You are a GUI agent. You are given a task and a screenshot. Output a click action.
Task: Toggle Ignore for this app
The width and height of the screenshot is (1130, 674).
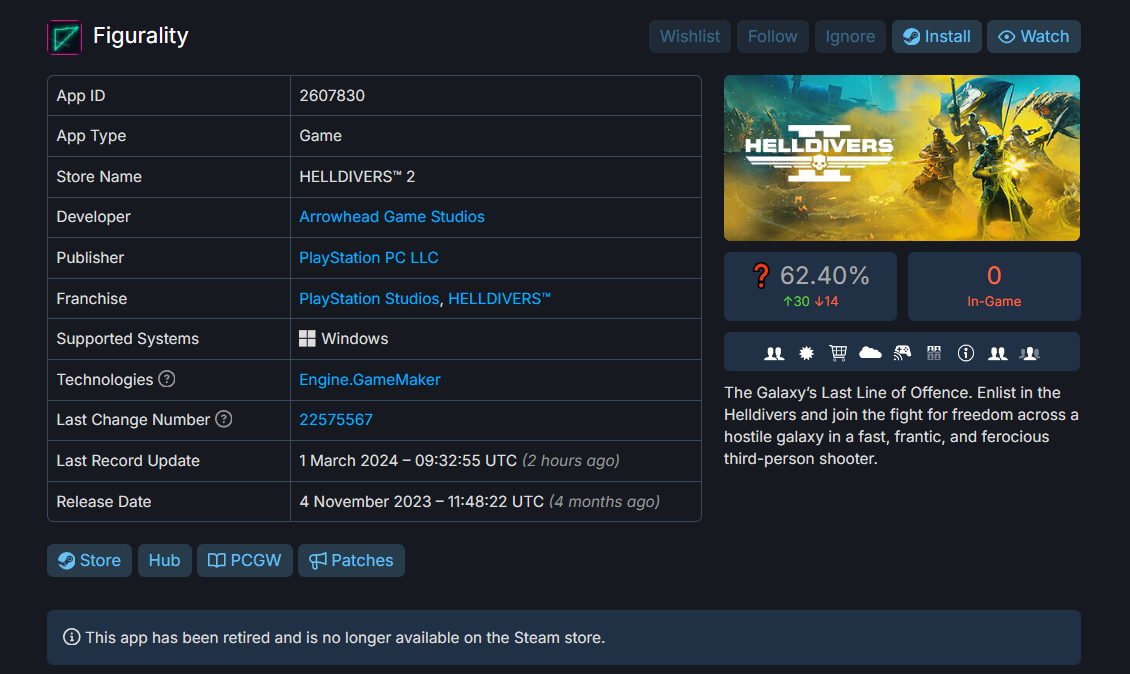[850, 36]
